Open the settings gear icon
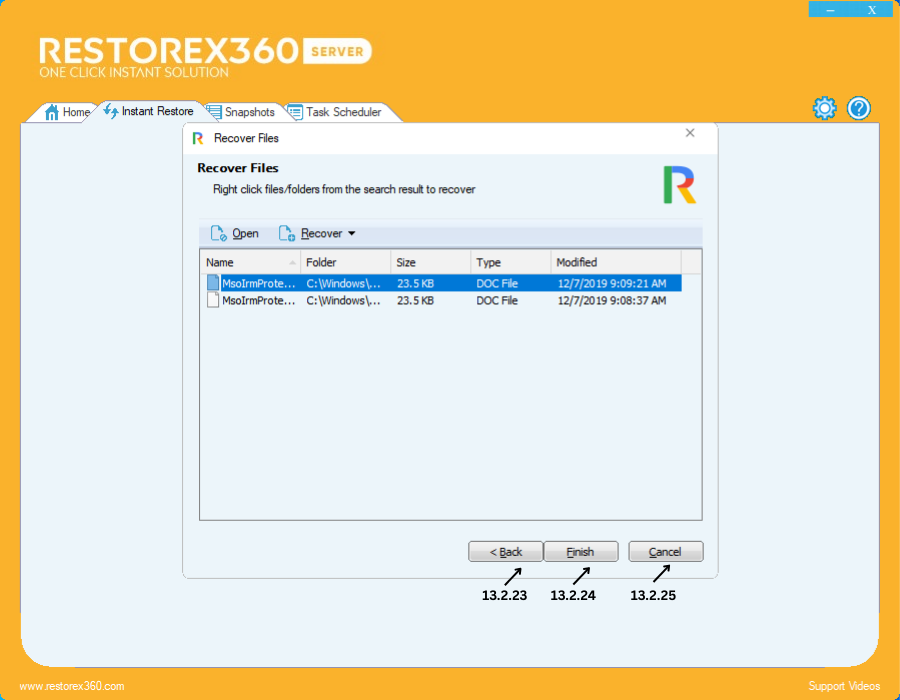 824,108
